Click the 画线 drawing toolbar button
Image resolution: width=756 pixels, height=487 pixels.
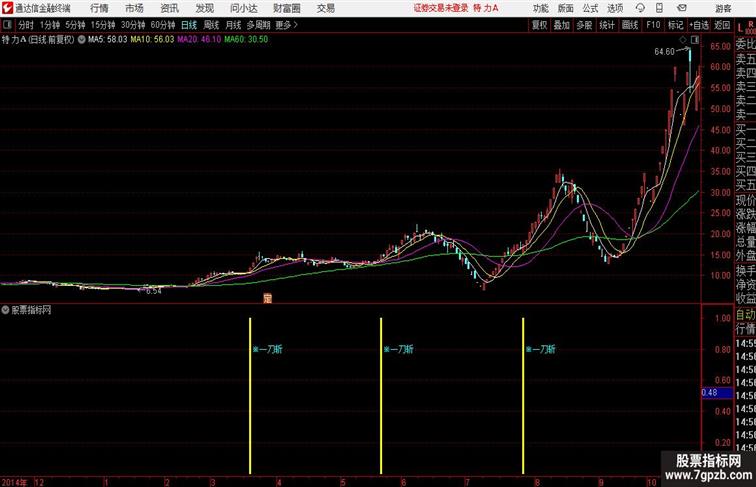tap(630, 25)
